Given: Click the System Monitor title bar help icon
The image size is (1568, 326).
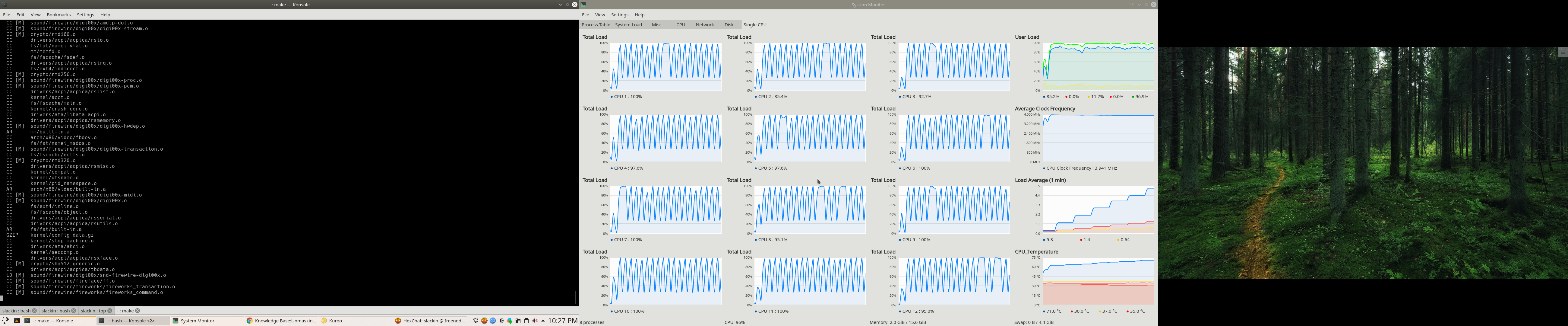Looking at the screenshot, I should point(1132,4).
